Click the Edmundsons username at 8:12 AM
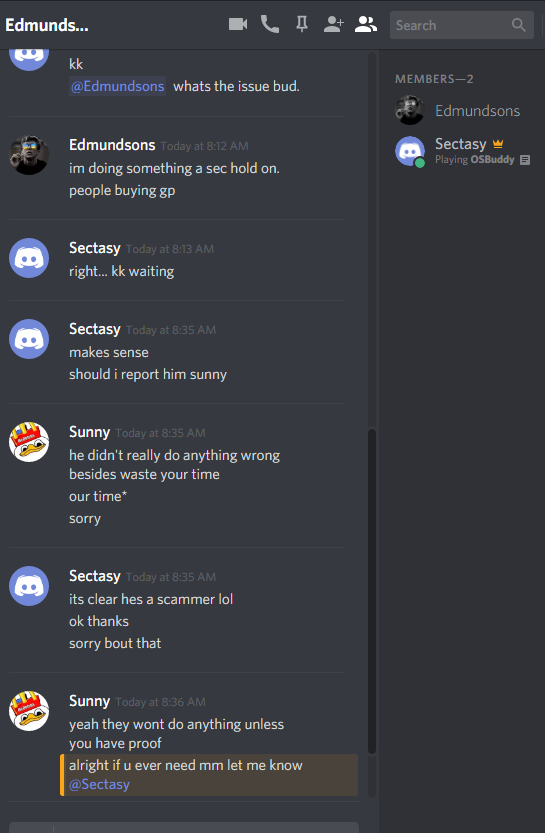 point(112,144)
